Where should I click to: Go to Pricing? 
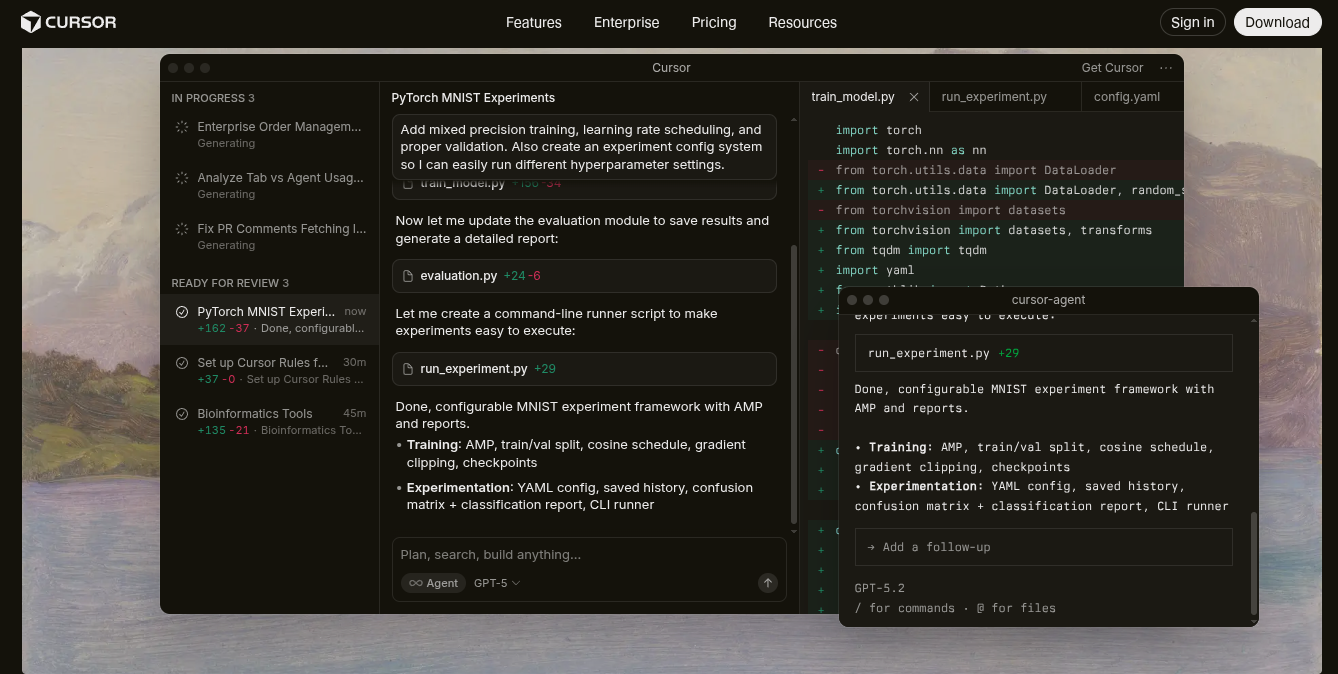click(x=713, y=22)
